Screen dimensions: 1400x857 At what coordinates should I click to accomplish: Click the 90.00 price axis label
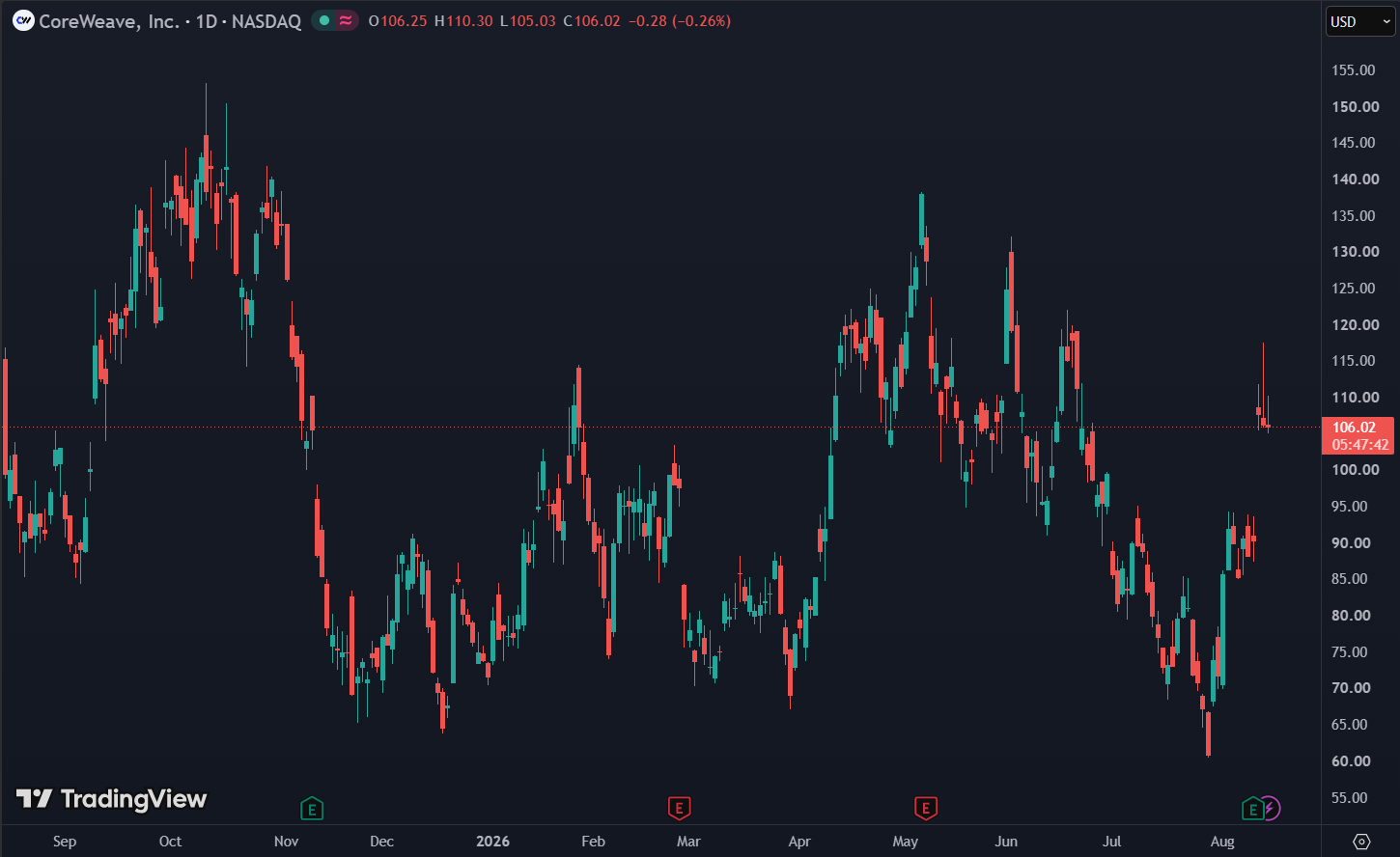(x=1351, y=543)
